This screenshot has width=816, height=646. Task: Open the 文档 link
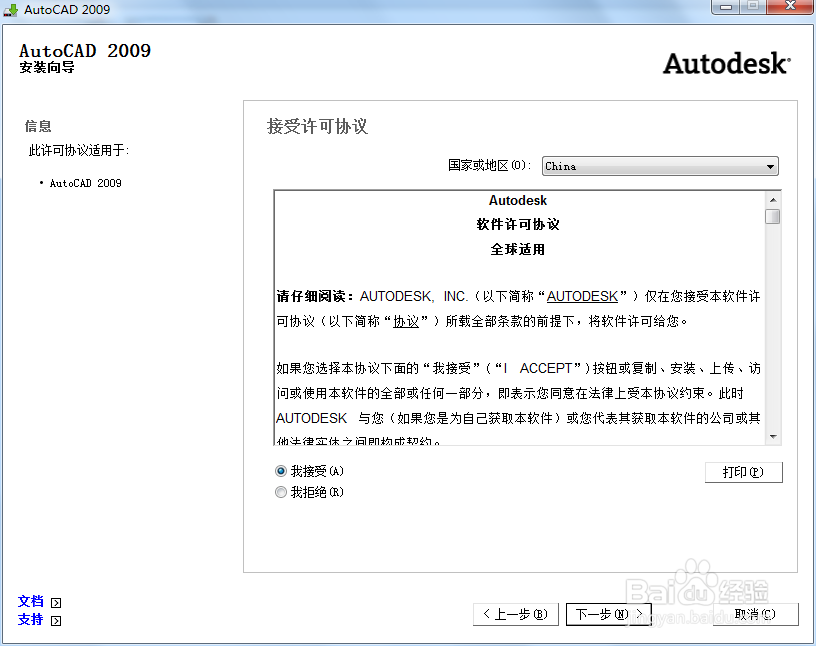click(x=31, y=601)
